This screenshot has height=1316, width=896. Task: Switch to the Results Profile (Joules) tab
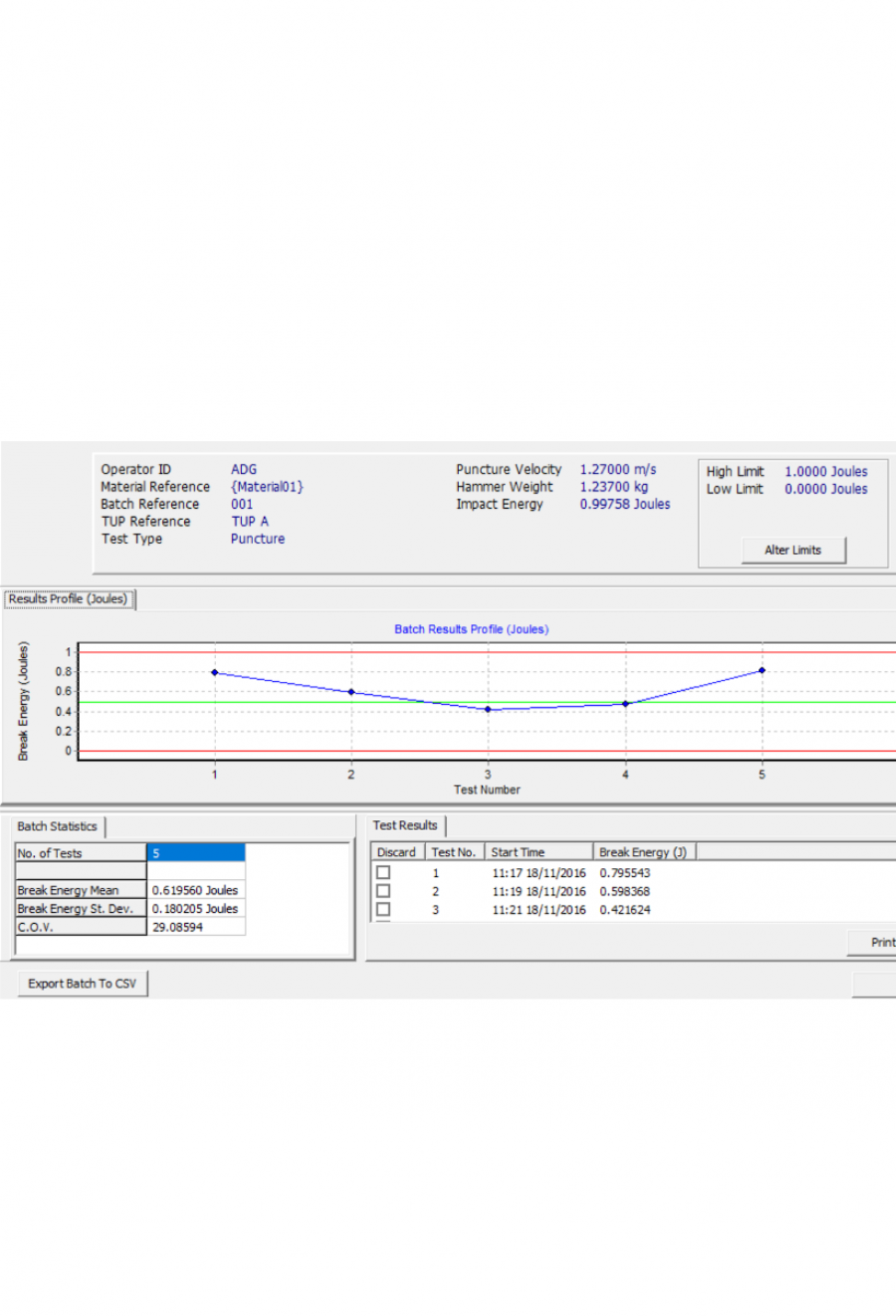tap(69, 599)
